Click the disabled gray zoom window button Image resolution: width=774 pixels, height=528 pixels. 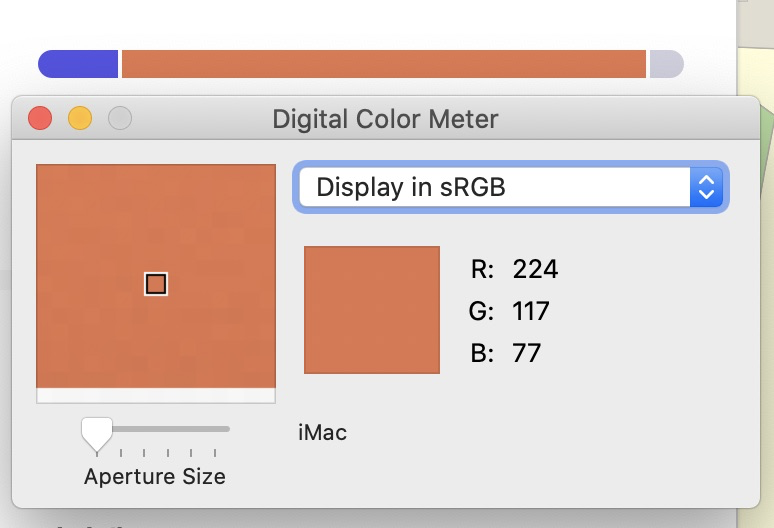120,118
